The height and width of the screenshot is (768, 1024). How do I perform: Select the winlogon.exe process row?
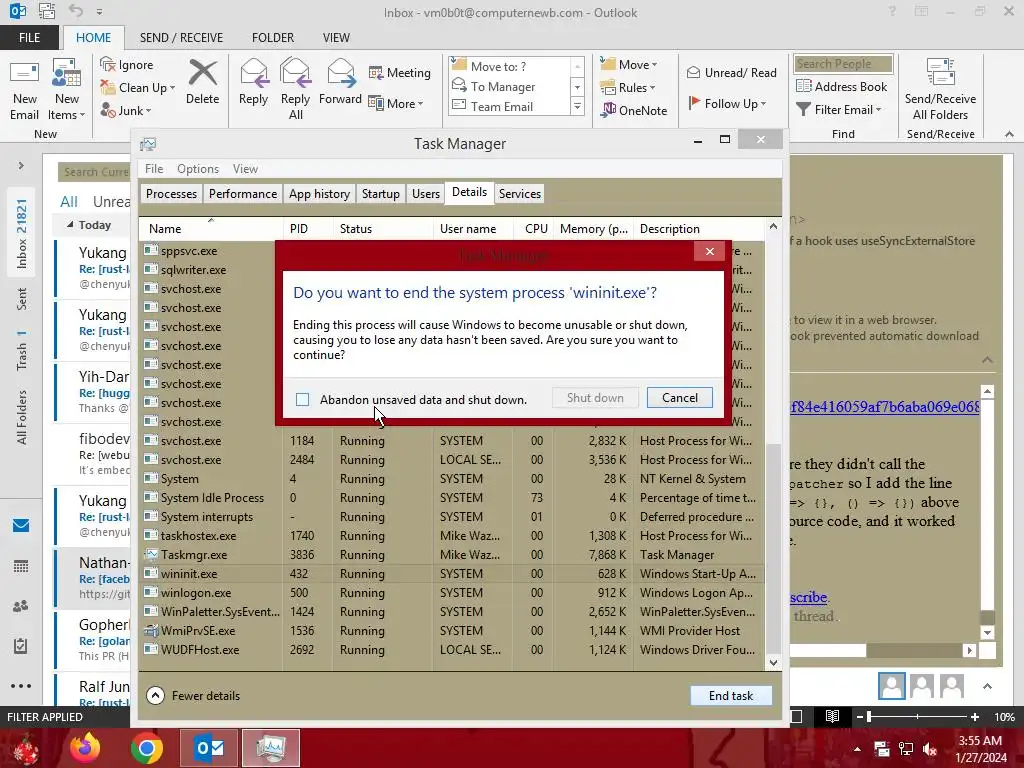pyautogui.click(x=451, y=593)
